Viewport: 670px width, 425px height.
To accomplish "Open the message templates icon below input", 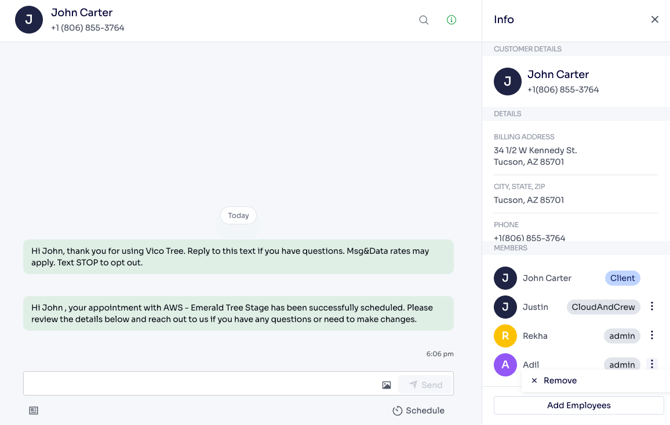I will click(34, 411).
